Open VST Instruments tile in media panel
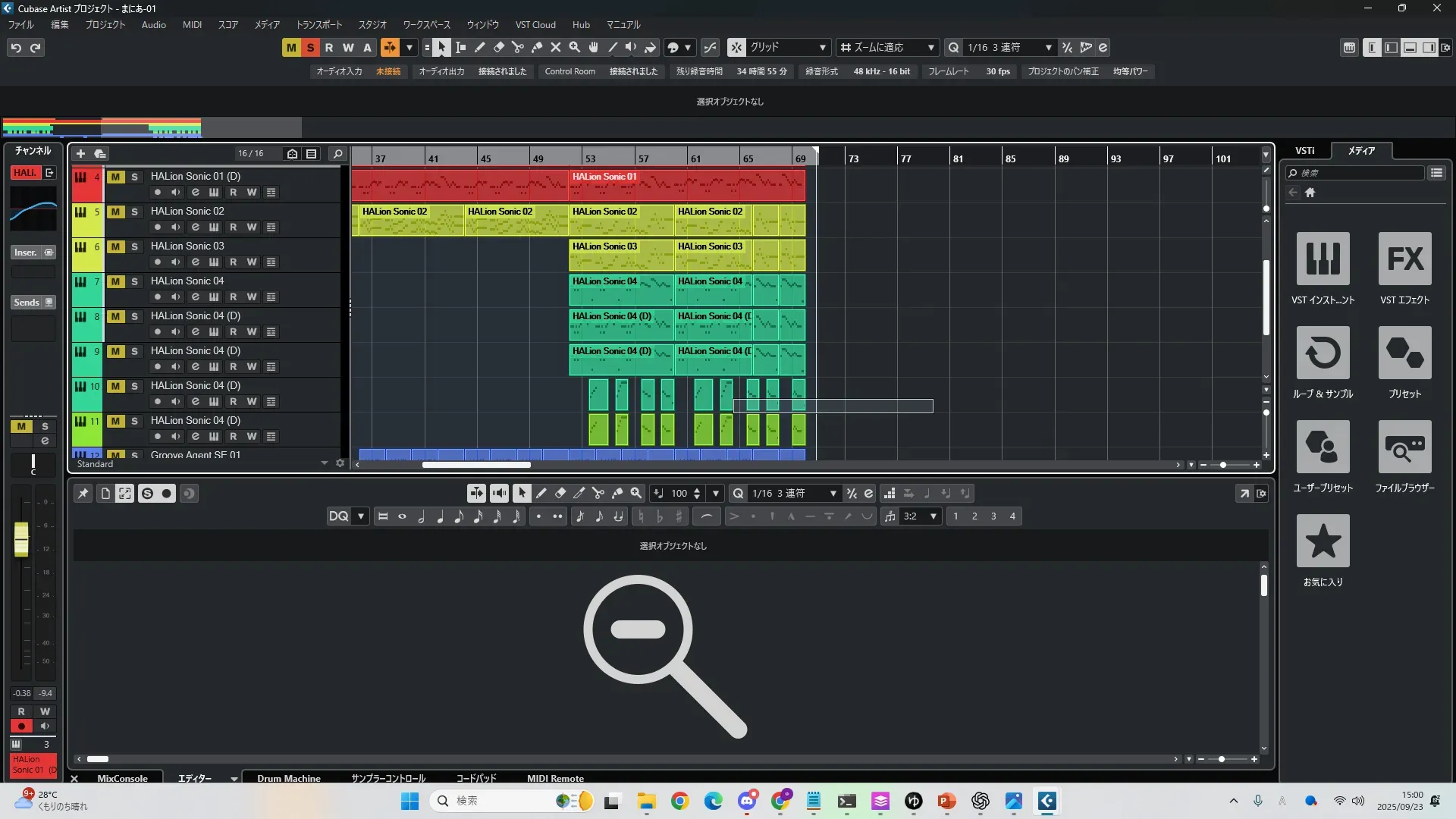This screenshot has width=1456, height=819. coord(1323,259)
